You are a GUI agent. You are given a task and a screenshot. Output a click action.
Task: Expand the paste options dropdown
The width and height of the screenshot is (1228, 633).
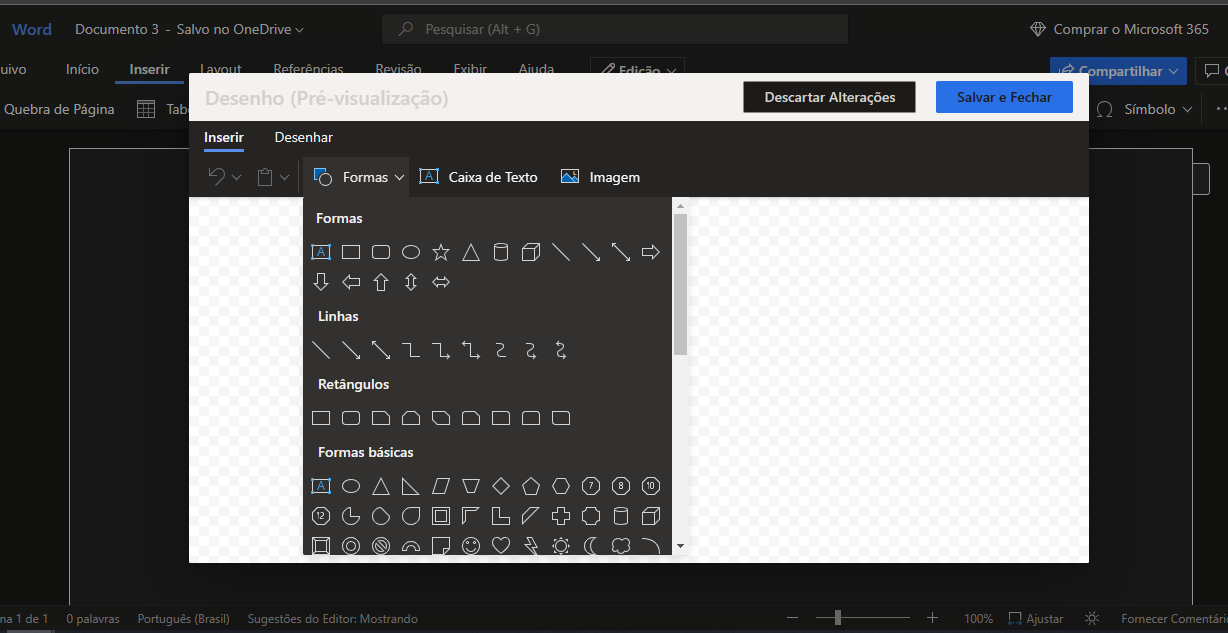285,177
